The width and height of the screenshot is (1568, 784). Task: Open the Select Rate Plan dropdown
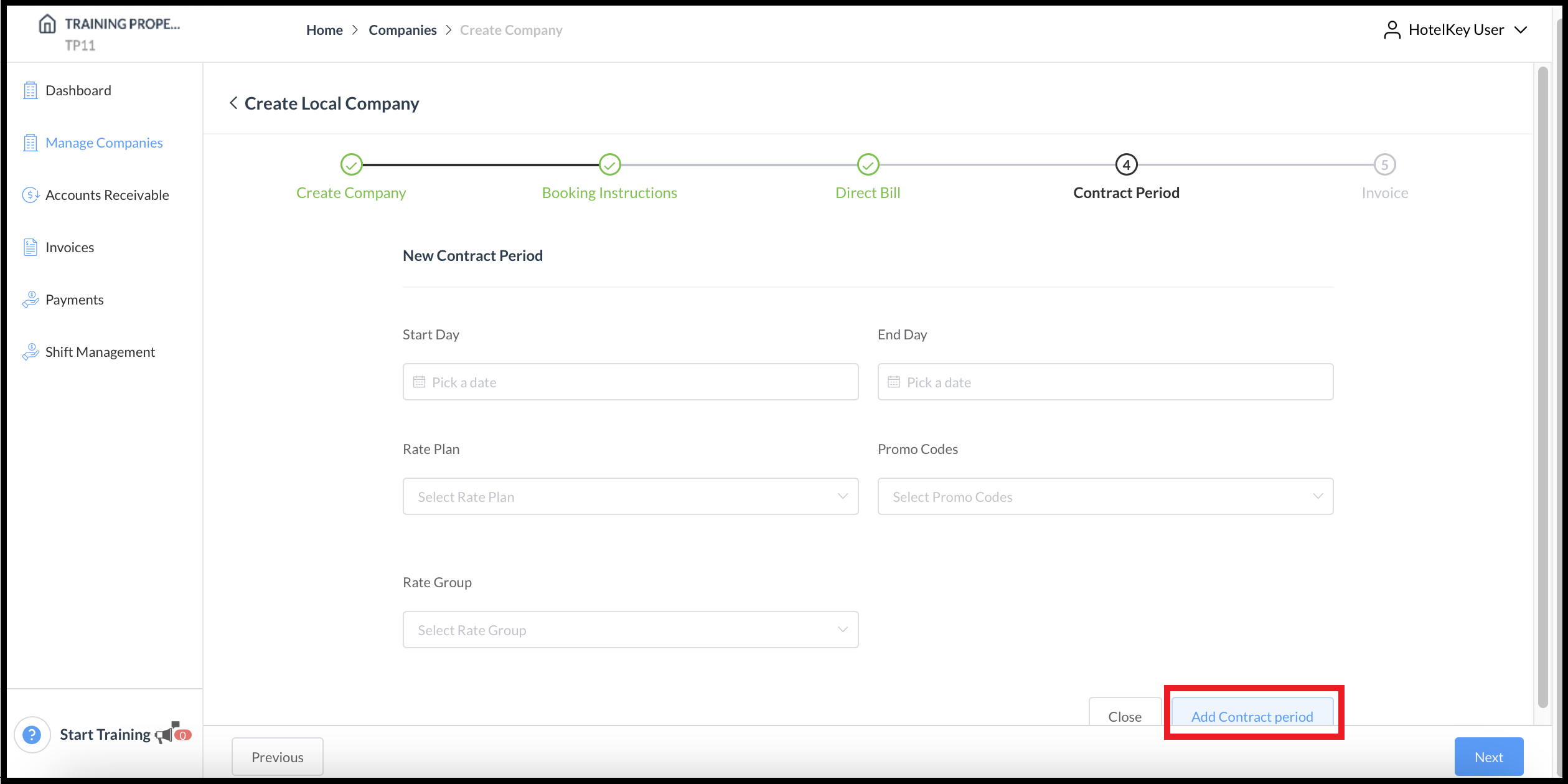pyautogui.click(x=631, y=496)
